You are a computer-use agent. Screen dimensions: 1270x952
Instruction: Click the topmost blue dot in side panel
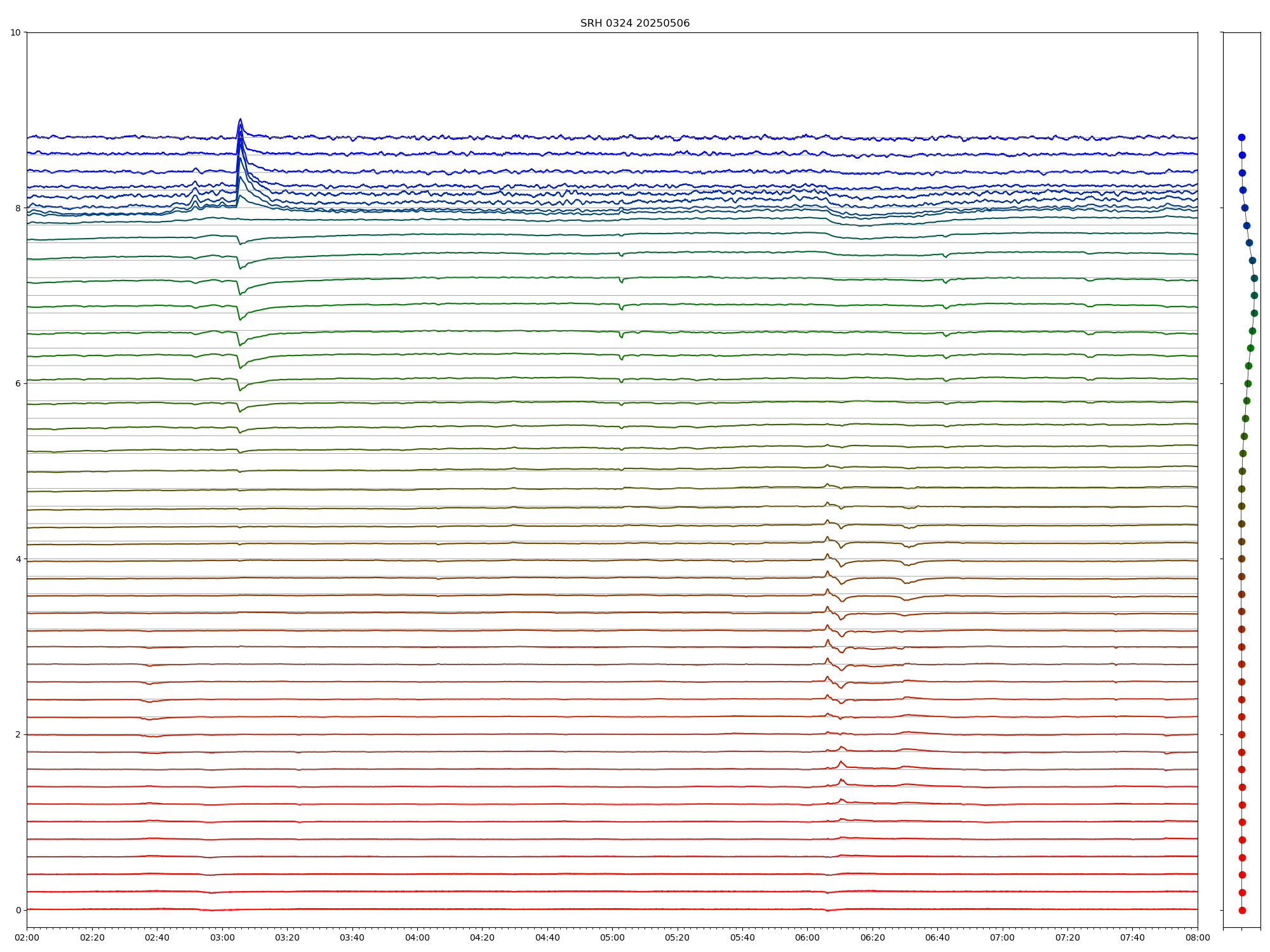click(x=1241, y=137)
